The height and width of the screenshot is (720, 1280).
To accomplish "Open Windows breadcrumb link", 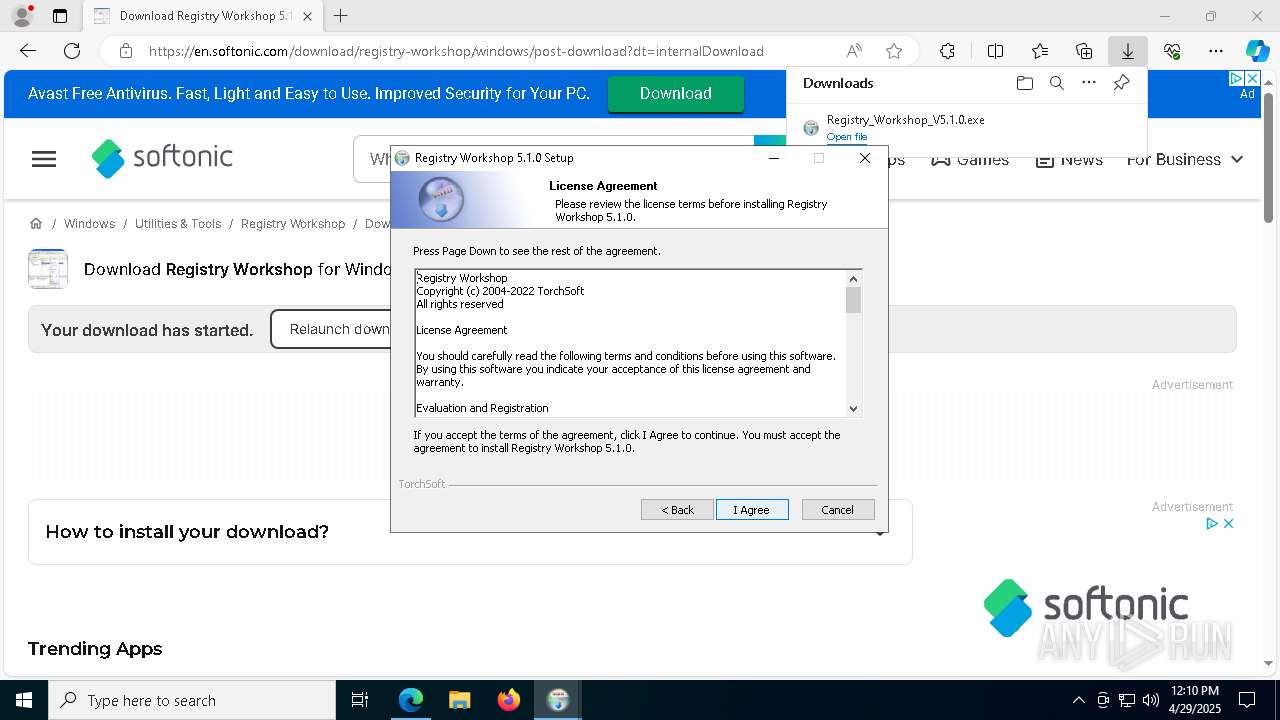I will pos(89,224).
